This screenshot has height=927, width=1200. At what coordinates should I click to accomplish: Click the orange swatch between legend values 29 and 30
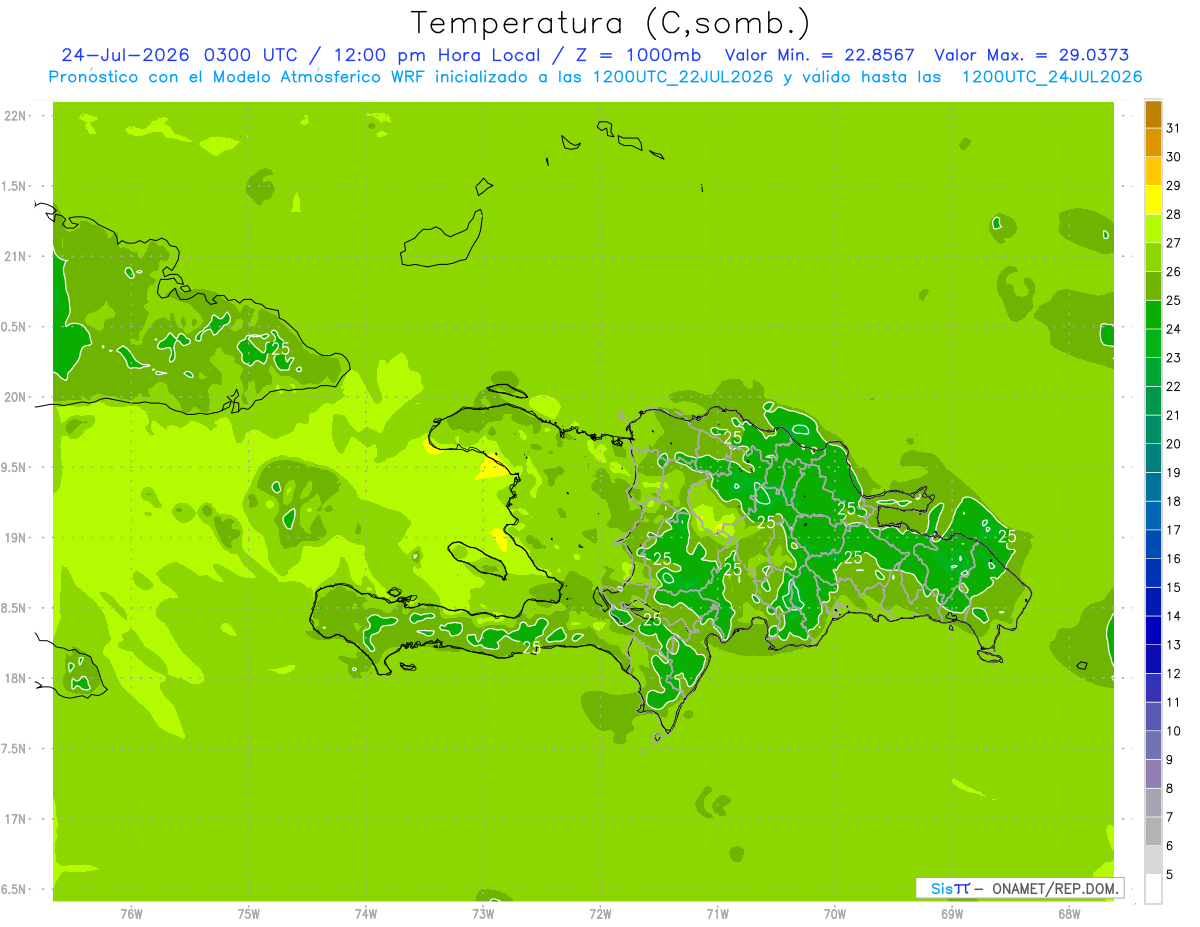tap(1153, 172)
